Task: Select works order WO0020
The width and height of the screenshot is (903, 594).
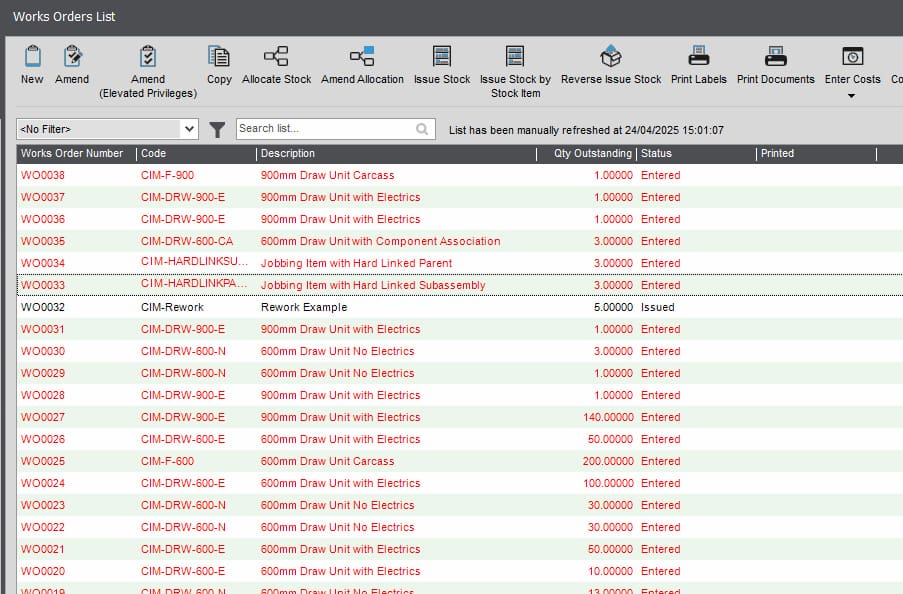Action: coord(43,571)
